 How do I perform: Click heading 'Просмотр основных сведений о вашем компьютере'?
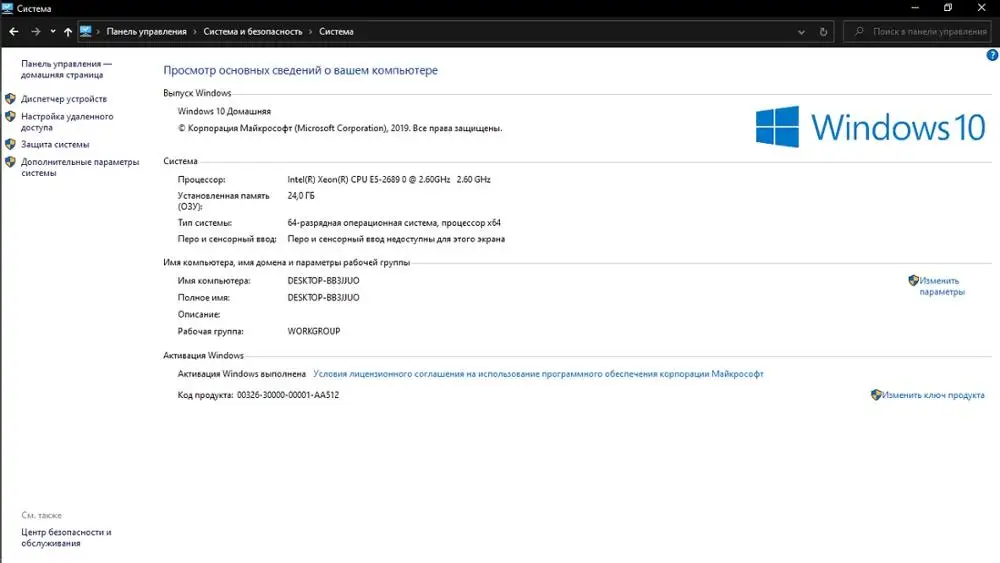point(300,71)
